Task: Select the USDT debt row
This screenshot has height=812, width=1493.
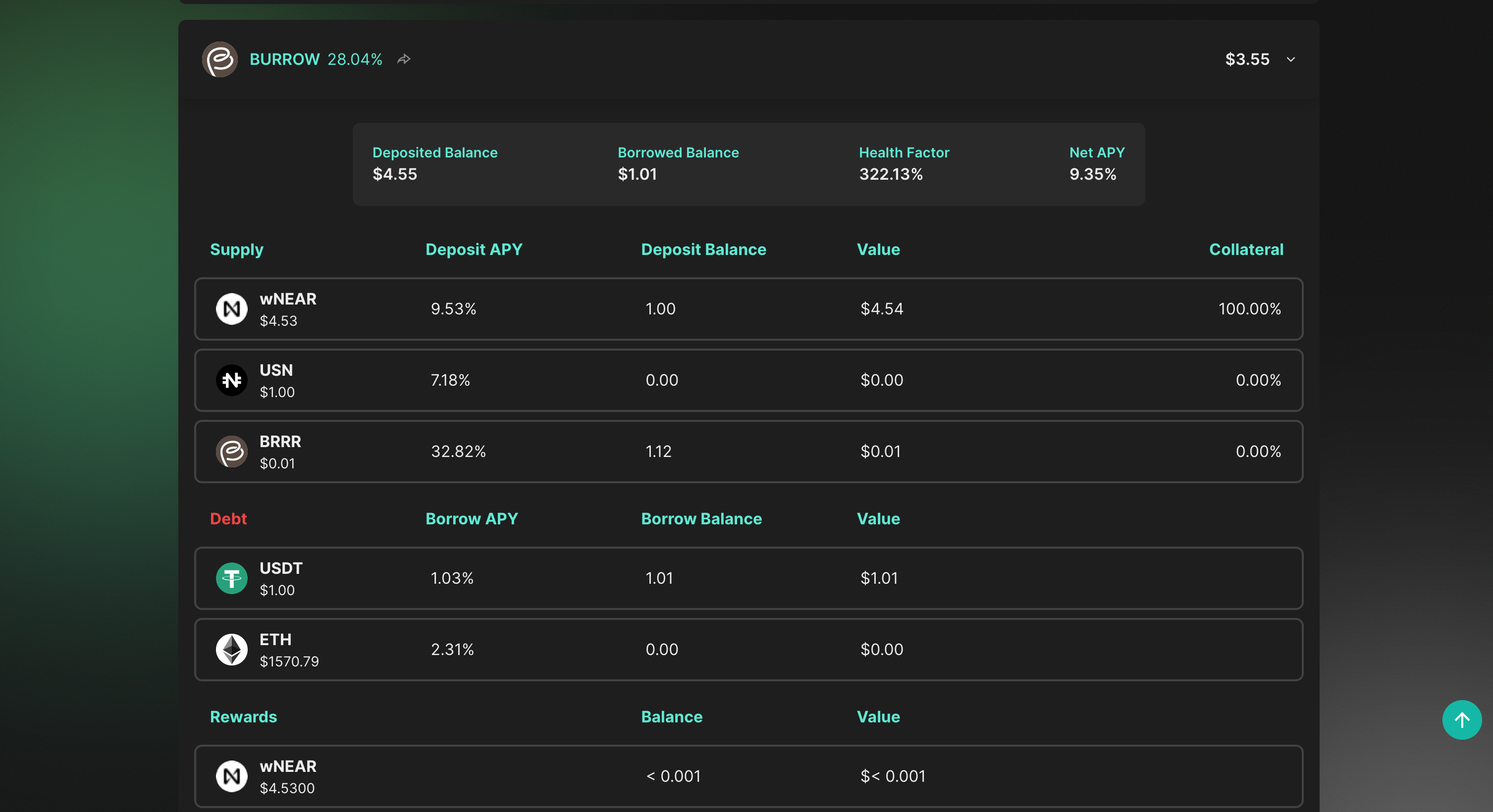Action: coord(747,578)
